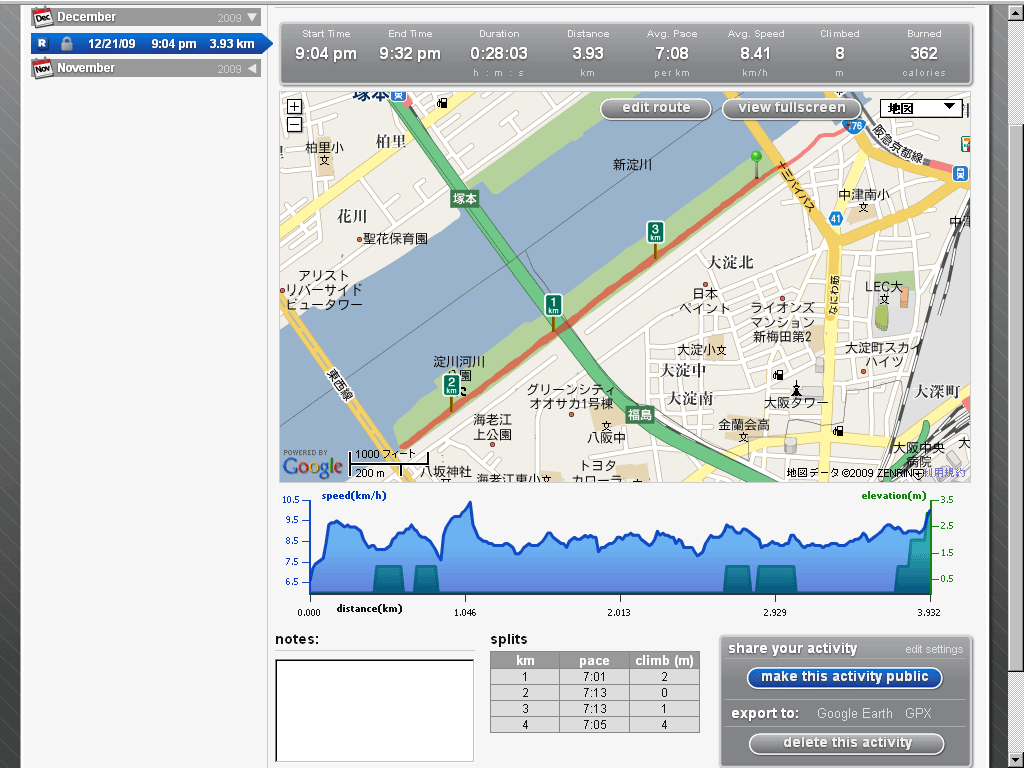1024x768 pixels.
Task: Click the 福島 station sign on map
Action: [640, 414]
